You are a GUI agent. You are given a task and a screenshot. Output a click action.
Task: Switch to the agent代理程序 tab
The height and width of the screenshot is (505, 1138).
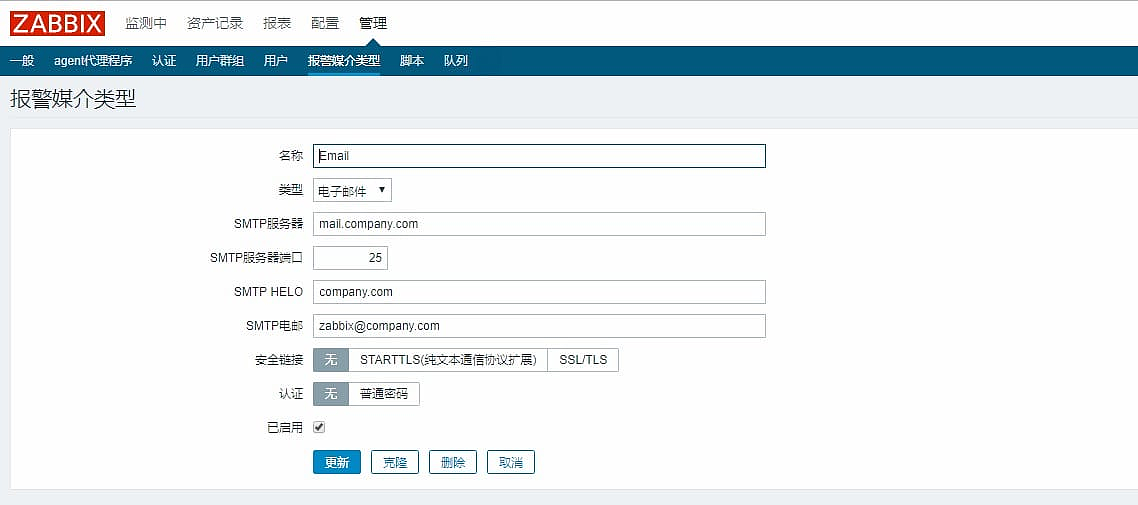[x=93, y=61]
